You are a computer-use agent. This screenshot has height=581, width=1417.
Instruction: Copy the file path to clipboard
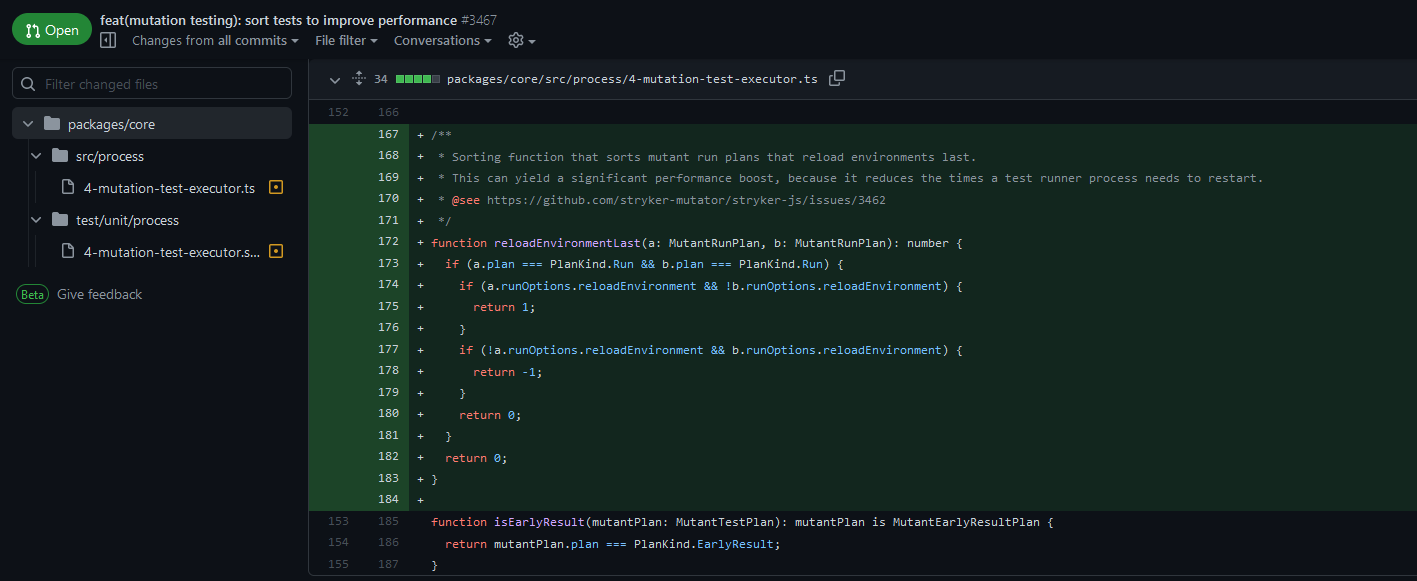(837, 78)
